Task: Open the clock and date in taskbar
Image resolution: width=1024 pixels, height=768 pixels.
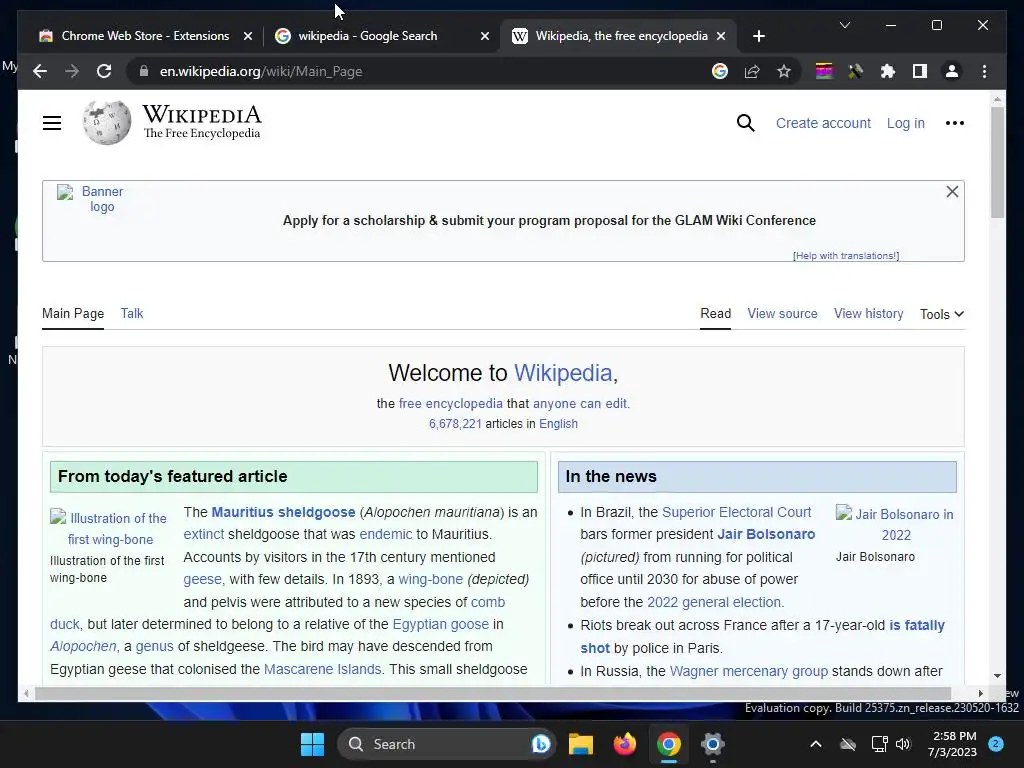Action: (x=952, y=744)
